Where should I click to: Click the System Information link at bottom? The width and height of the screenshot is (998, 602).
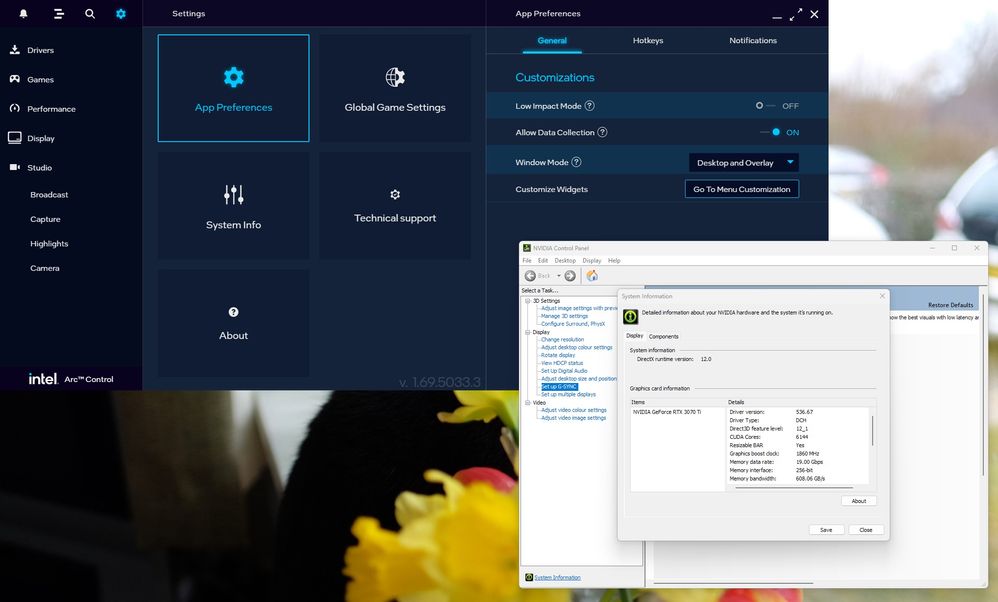556,578
